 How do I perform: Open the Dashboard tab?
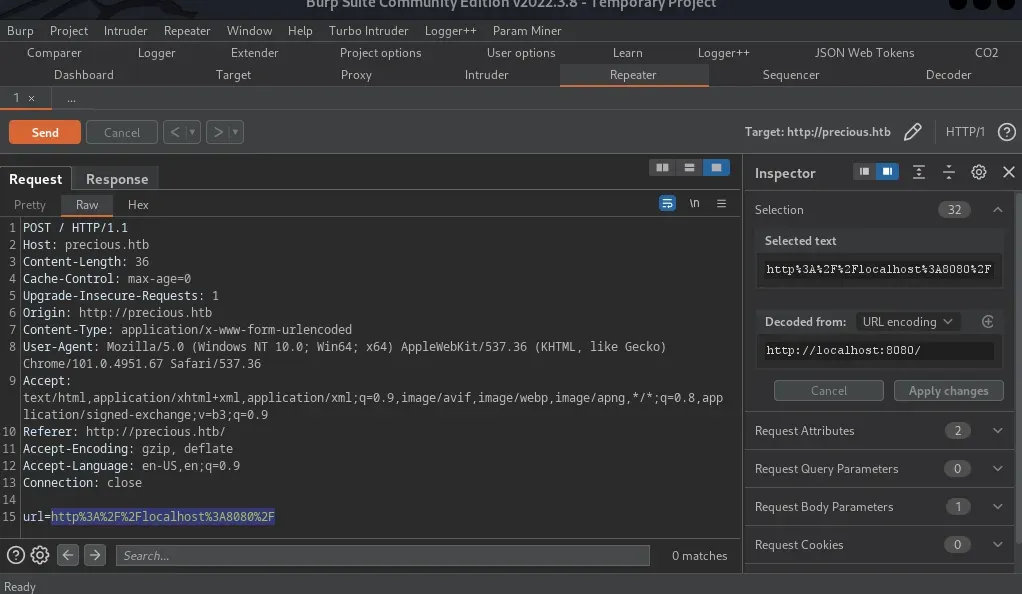click(83, 75)
